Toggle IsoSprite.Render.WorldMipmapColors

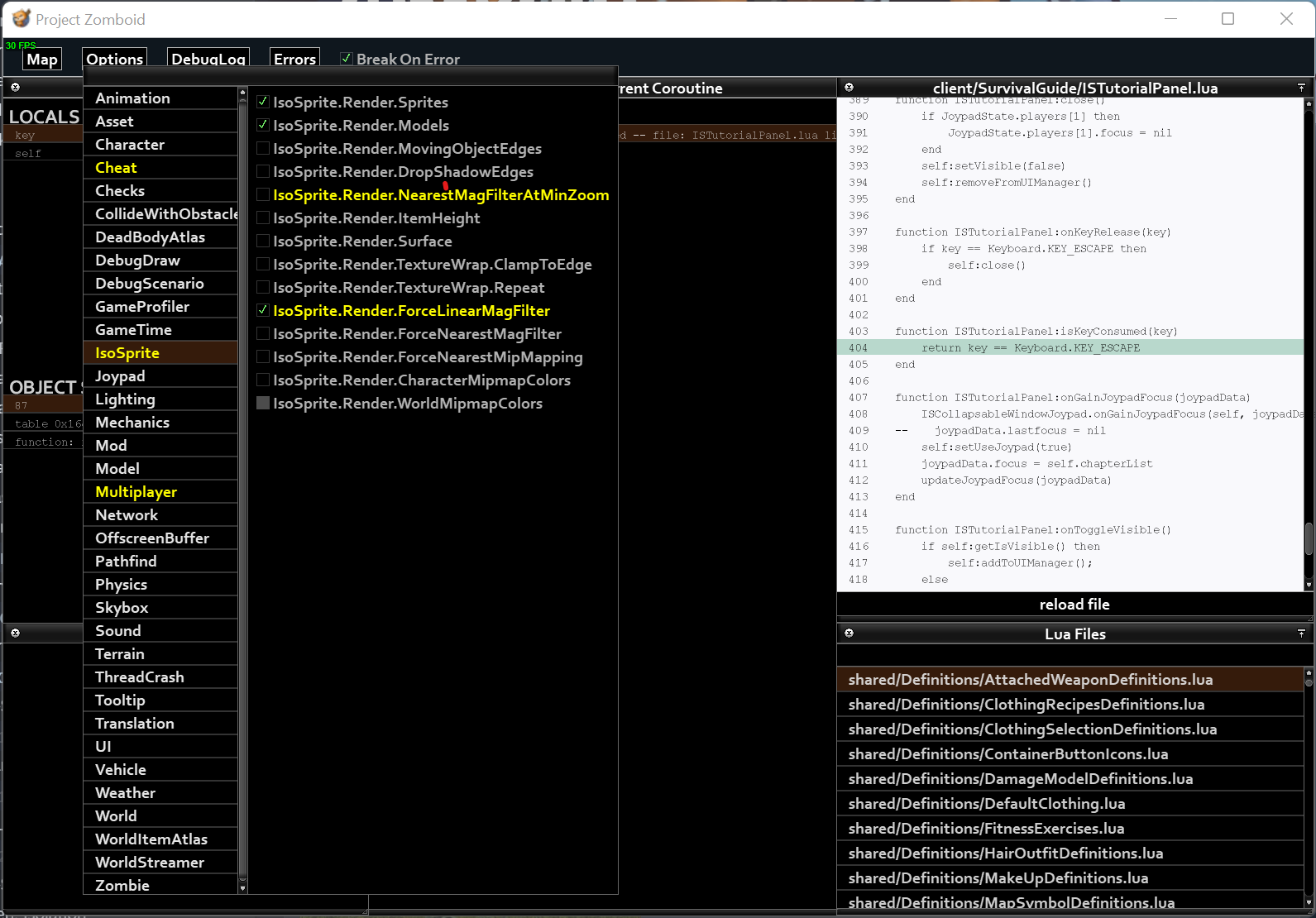[x=263, y=403]
